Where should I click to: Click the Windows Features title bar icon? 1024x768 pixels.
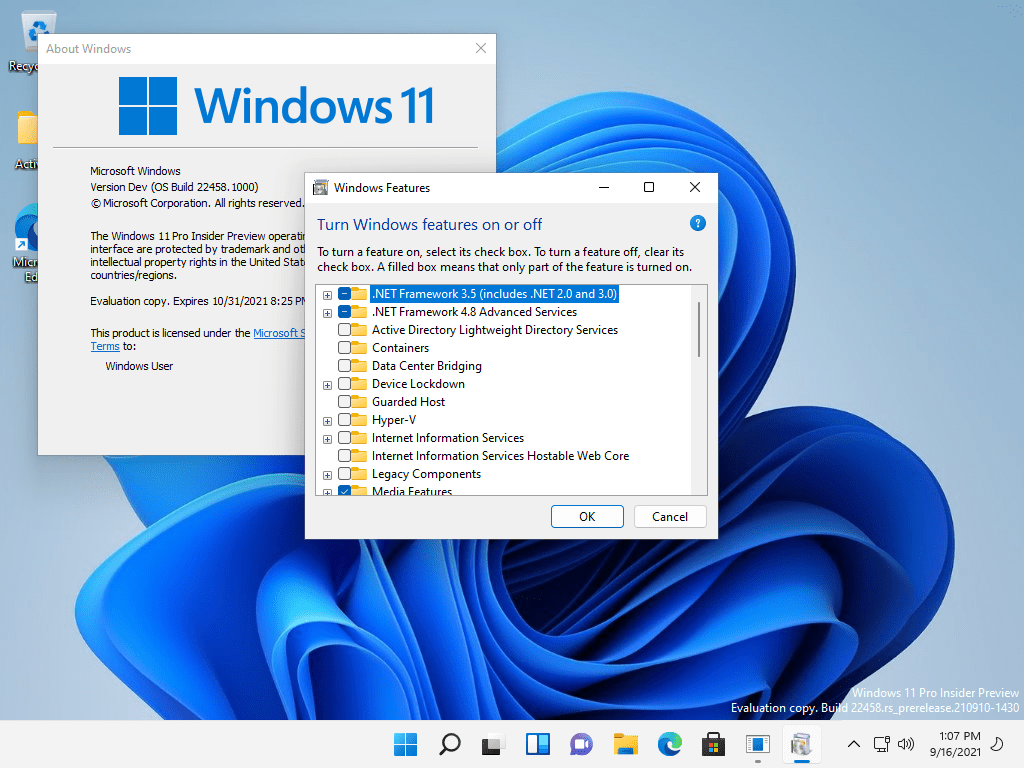pyautogui.click(x=321, y=187)
